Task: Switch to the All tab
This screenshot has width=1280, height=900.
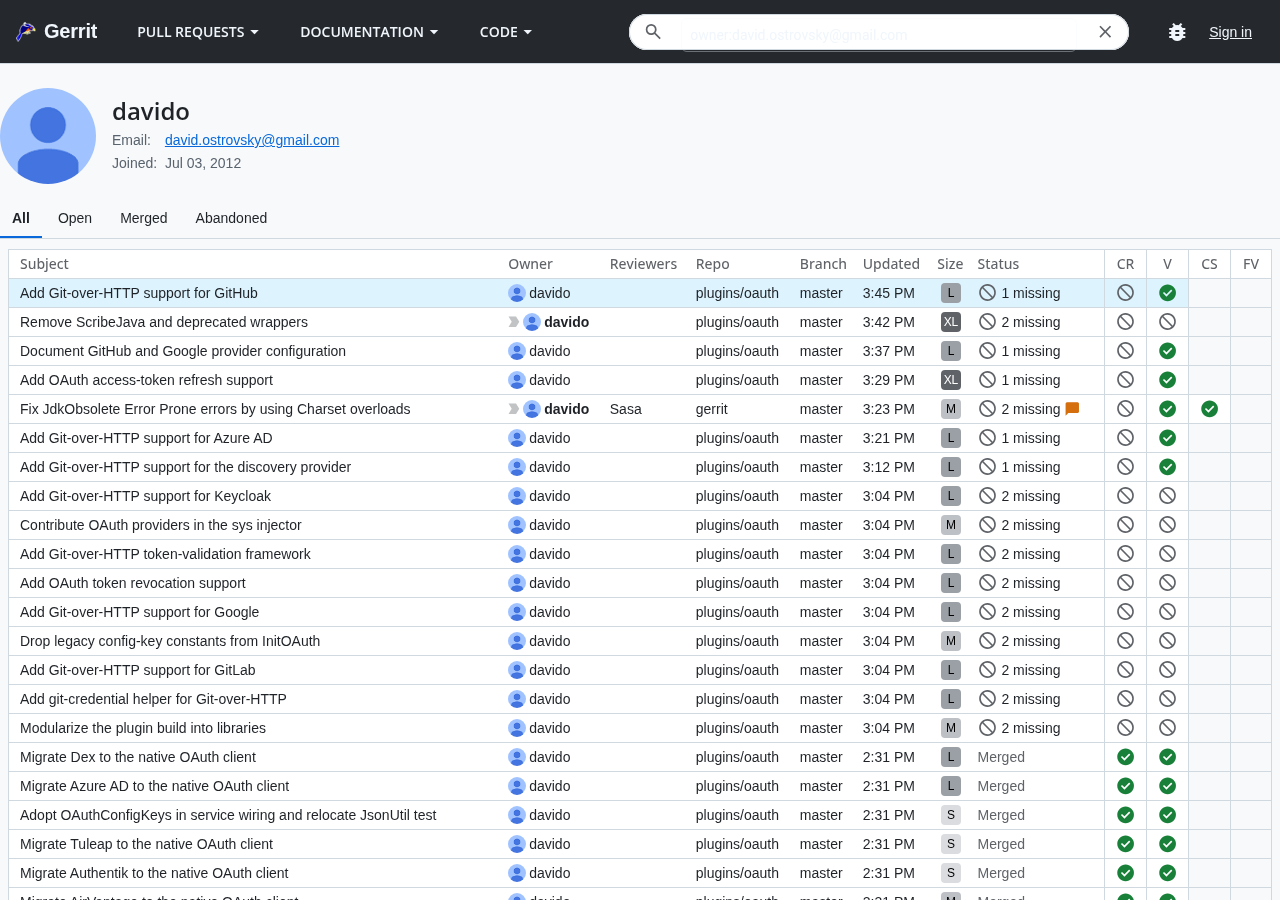Action: click(x=21, y=218)
